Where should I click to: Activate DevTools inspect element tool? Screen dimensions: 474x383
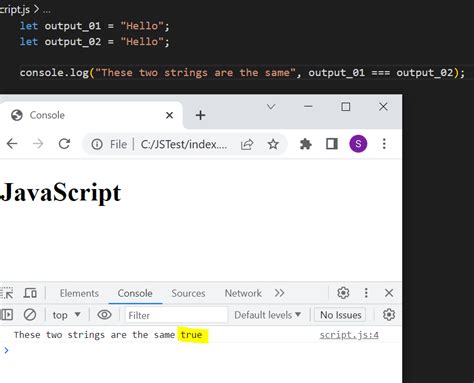pos(7,293)
